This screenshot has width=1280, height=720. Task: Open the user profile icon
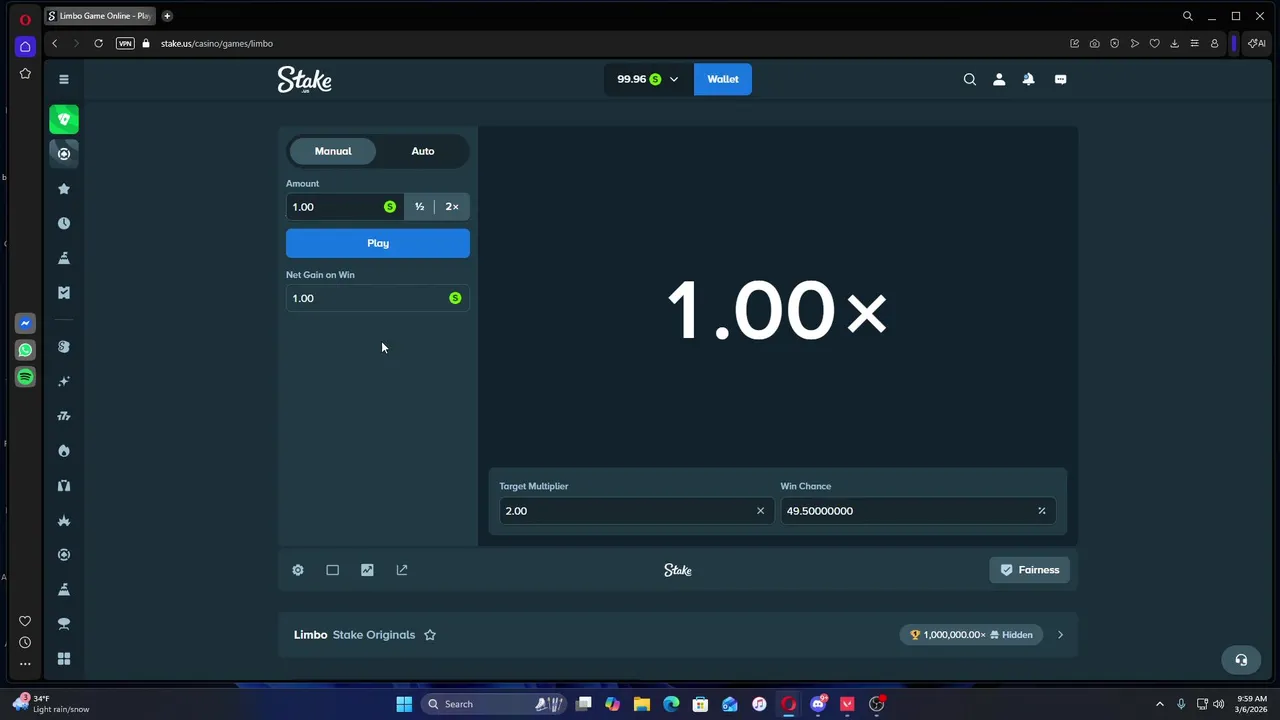coord(999,79)
